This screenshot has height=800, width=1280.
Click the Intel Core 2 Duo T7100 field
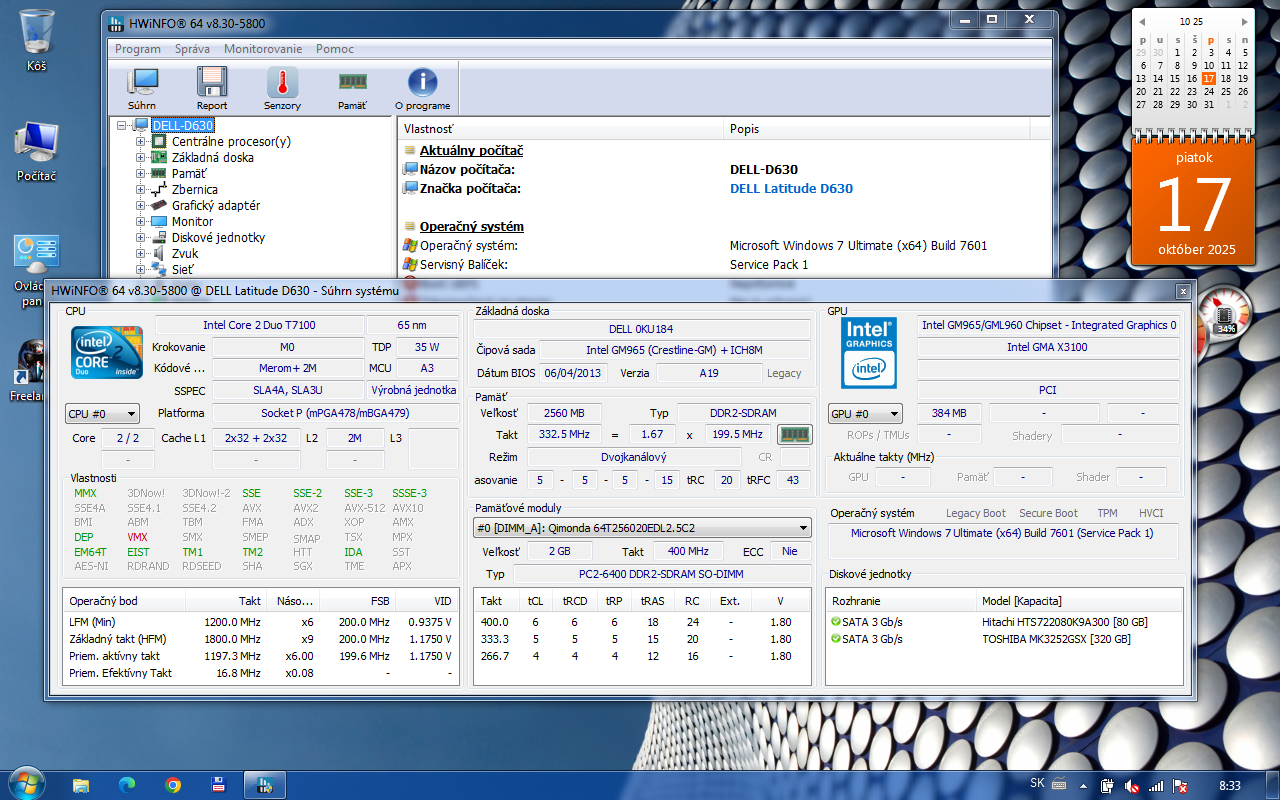259,325
